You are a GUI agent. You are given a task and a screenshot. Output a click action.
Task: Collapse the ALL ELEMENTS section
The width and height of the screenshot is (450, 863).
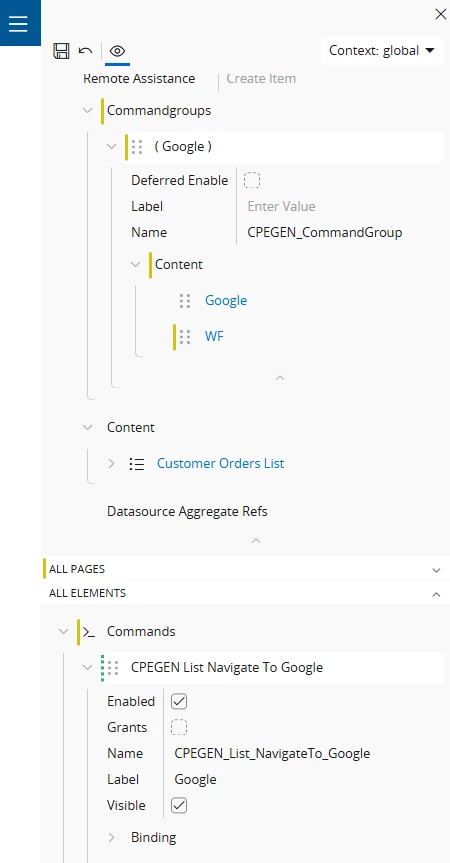436,594
